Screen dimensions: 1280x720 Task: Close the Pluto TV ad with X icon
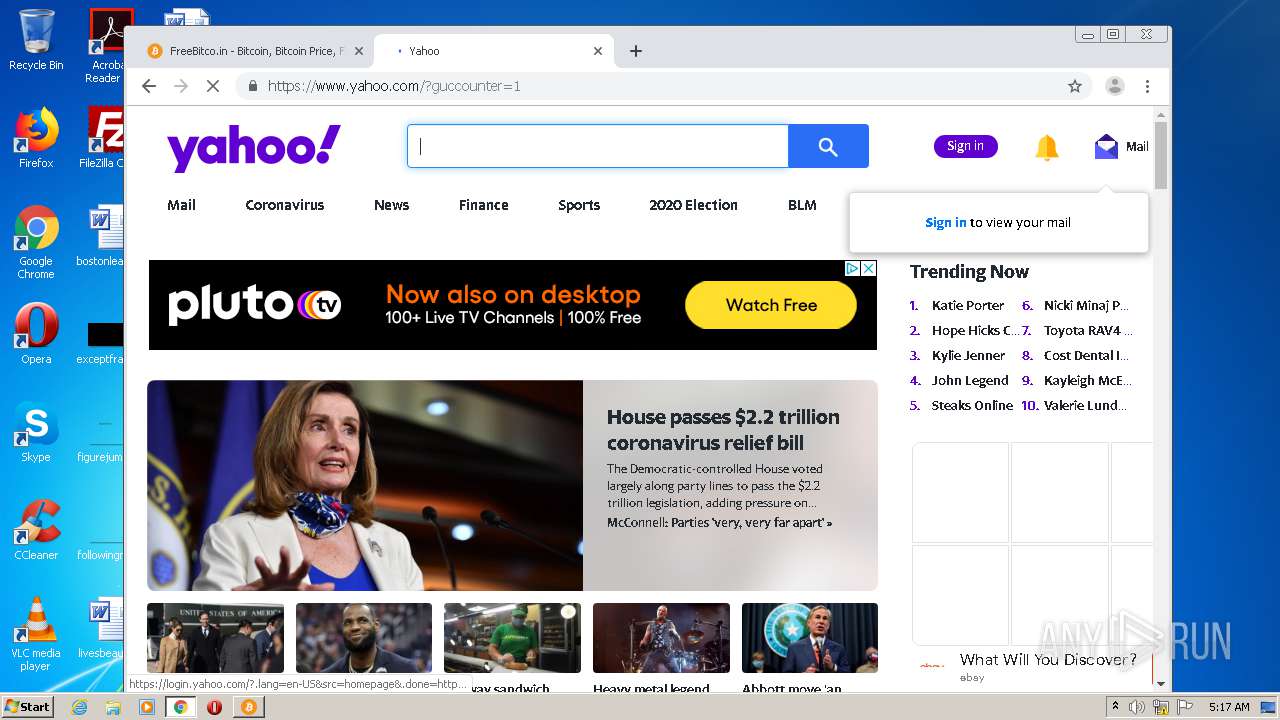(x=869, y=268)
